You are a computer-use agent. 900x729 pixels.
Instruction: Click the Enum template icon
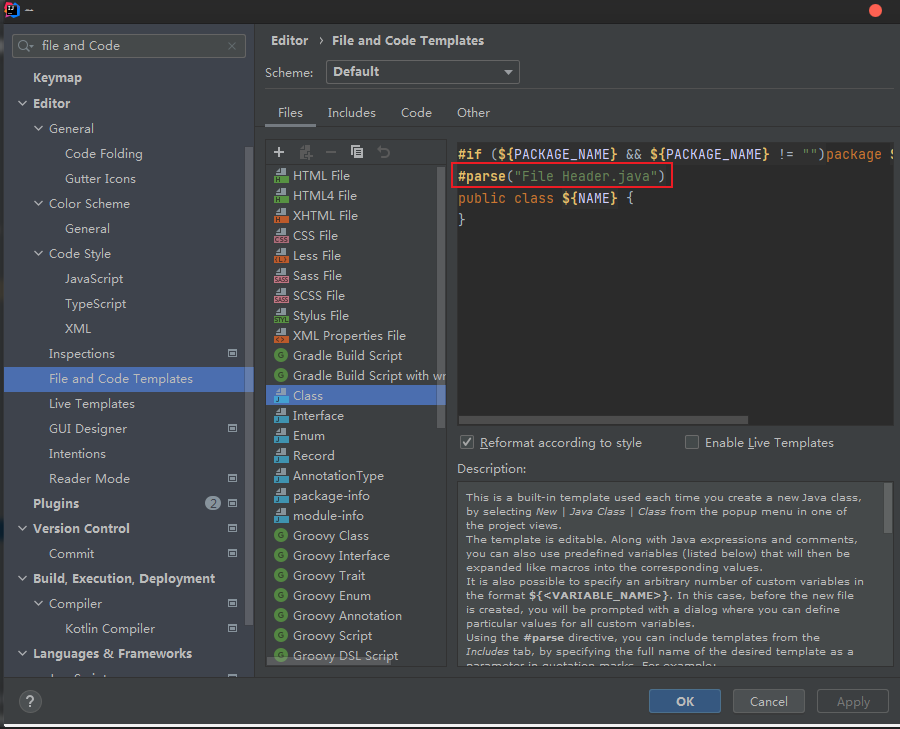(281, 436)
